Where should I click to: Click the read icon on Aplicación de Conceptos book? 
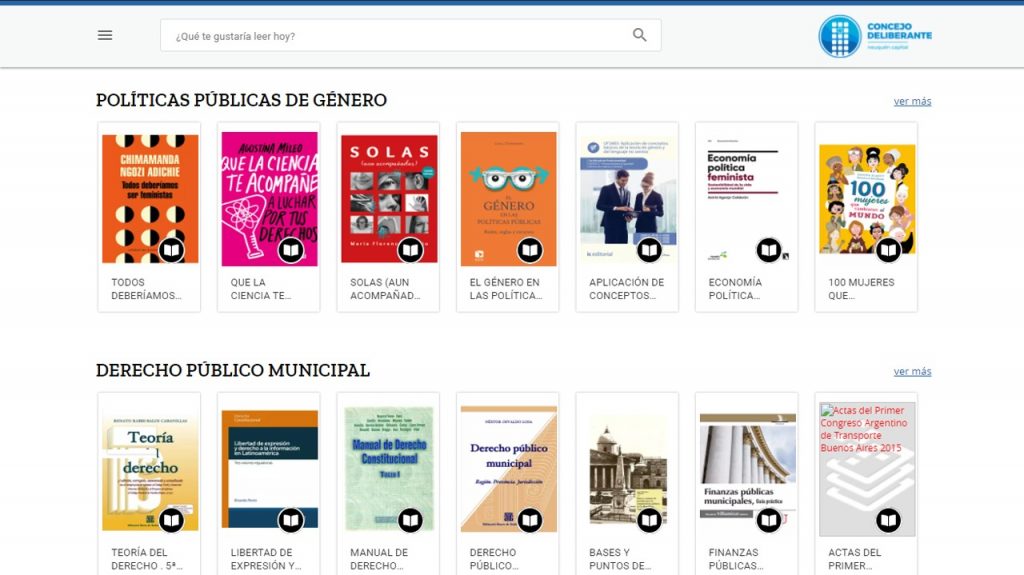tap(649, 250)
